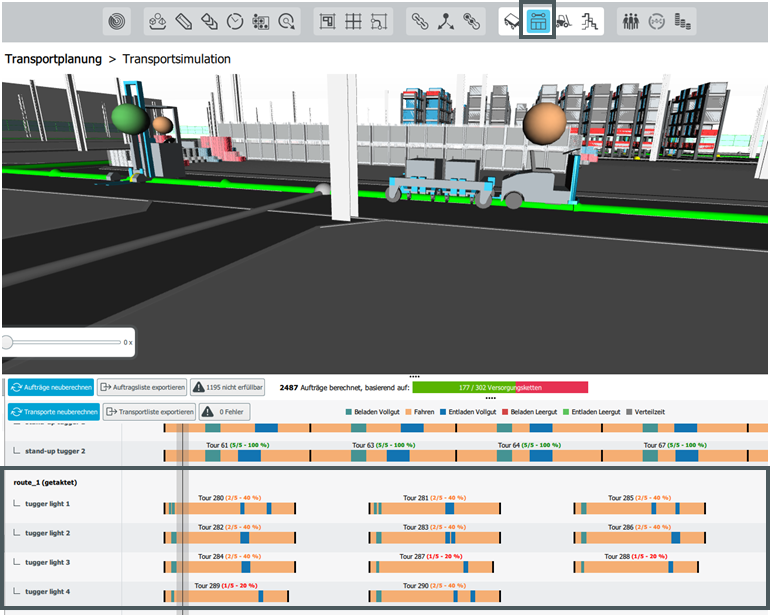This screenshot has width=770, height=615.
Task: Click the grey playhead marker on timeline
Action: tap(183, 516)
